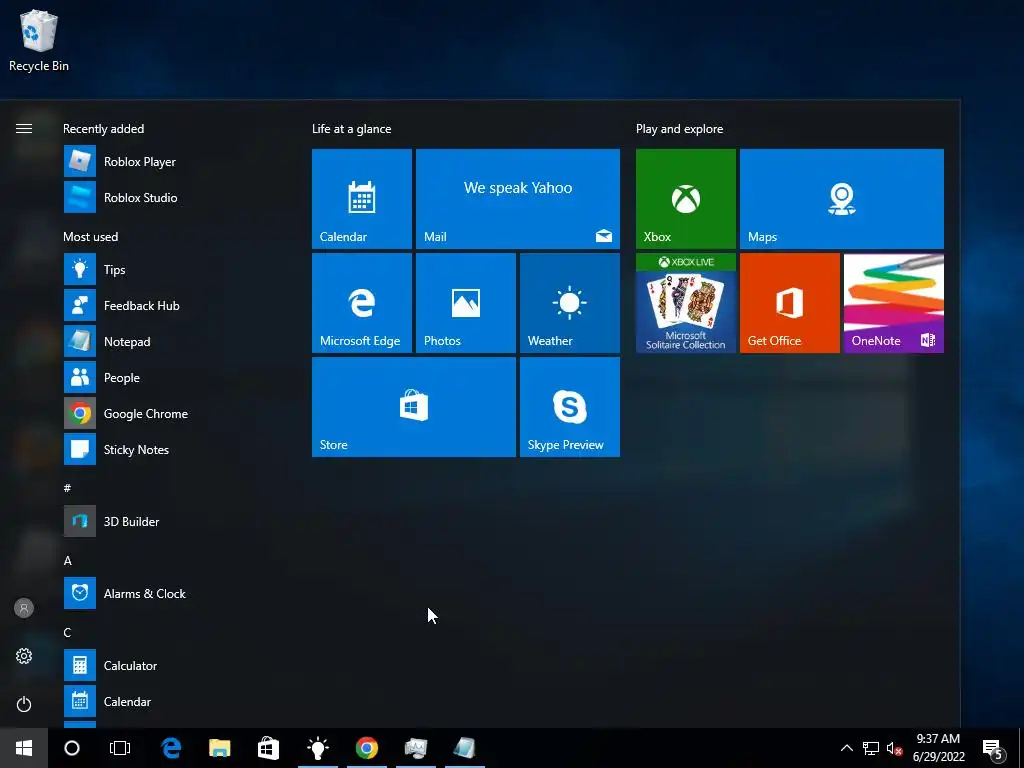The width and height of the screenshot is (1024, 768).
Task: Open the muted volume tray icon
Action: [894, 748]
